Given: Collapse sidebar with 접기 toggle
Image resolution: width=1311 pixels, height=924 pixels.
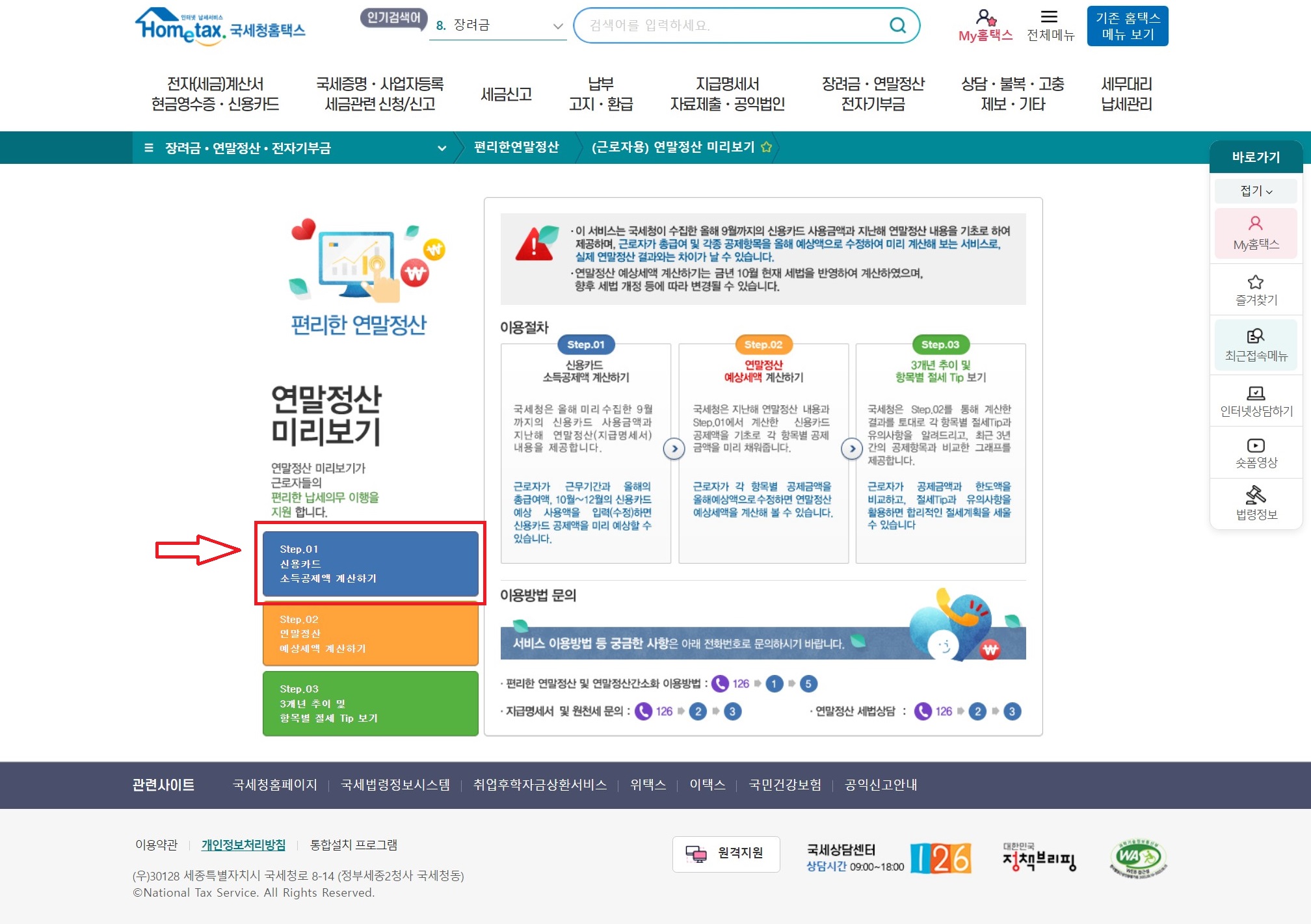Looking at the screenshot, I should 1256,191.
